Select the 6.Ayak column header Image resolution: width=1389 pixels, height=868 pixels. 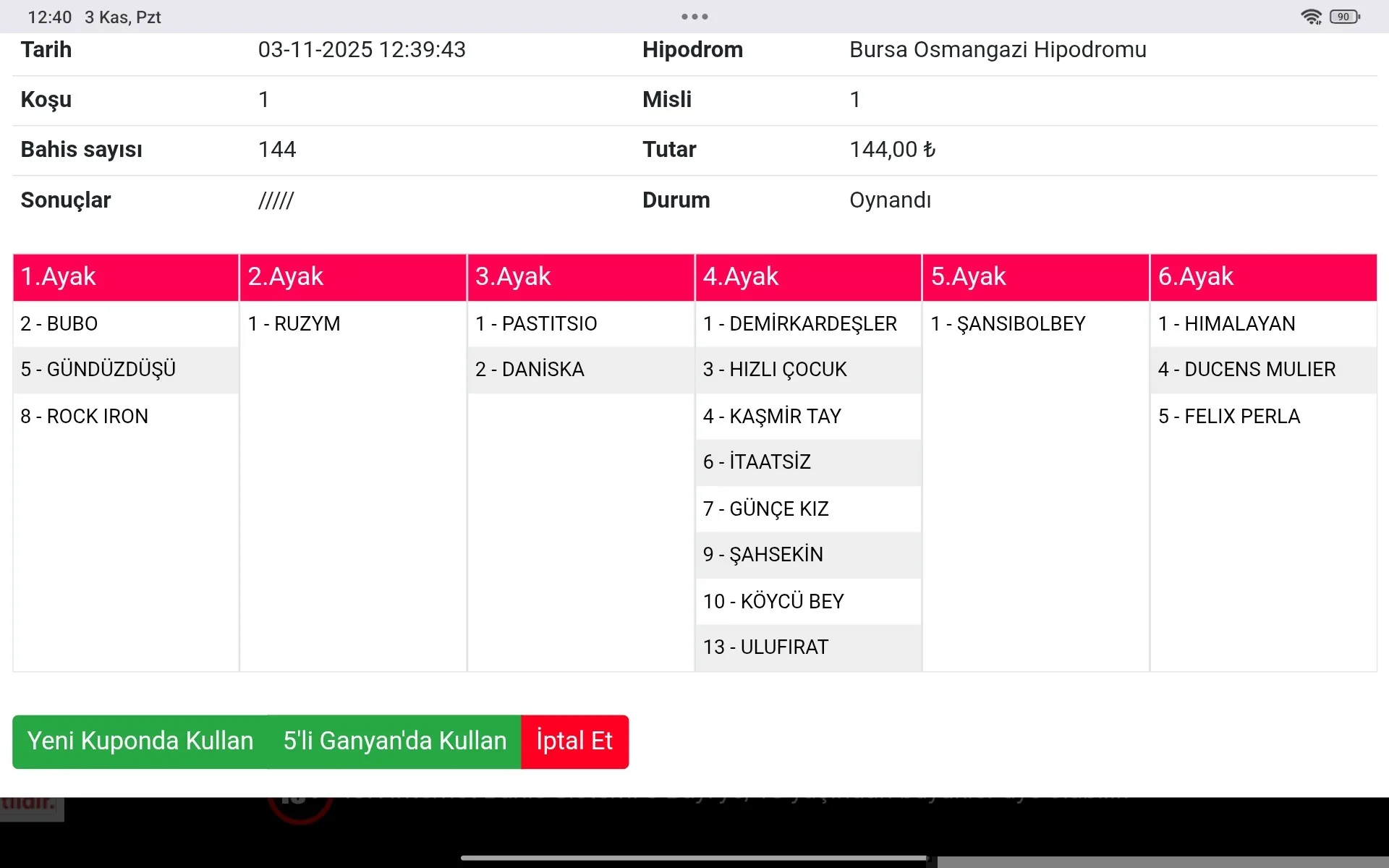1263,277
